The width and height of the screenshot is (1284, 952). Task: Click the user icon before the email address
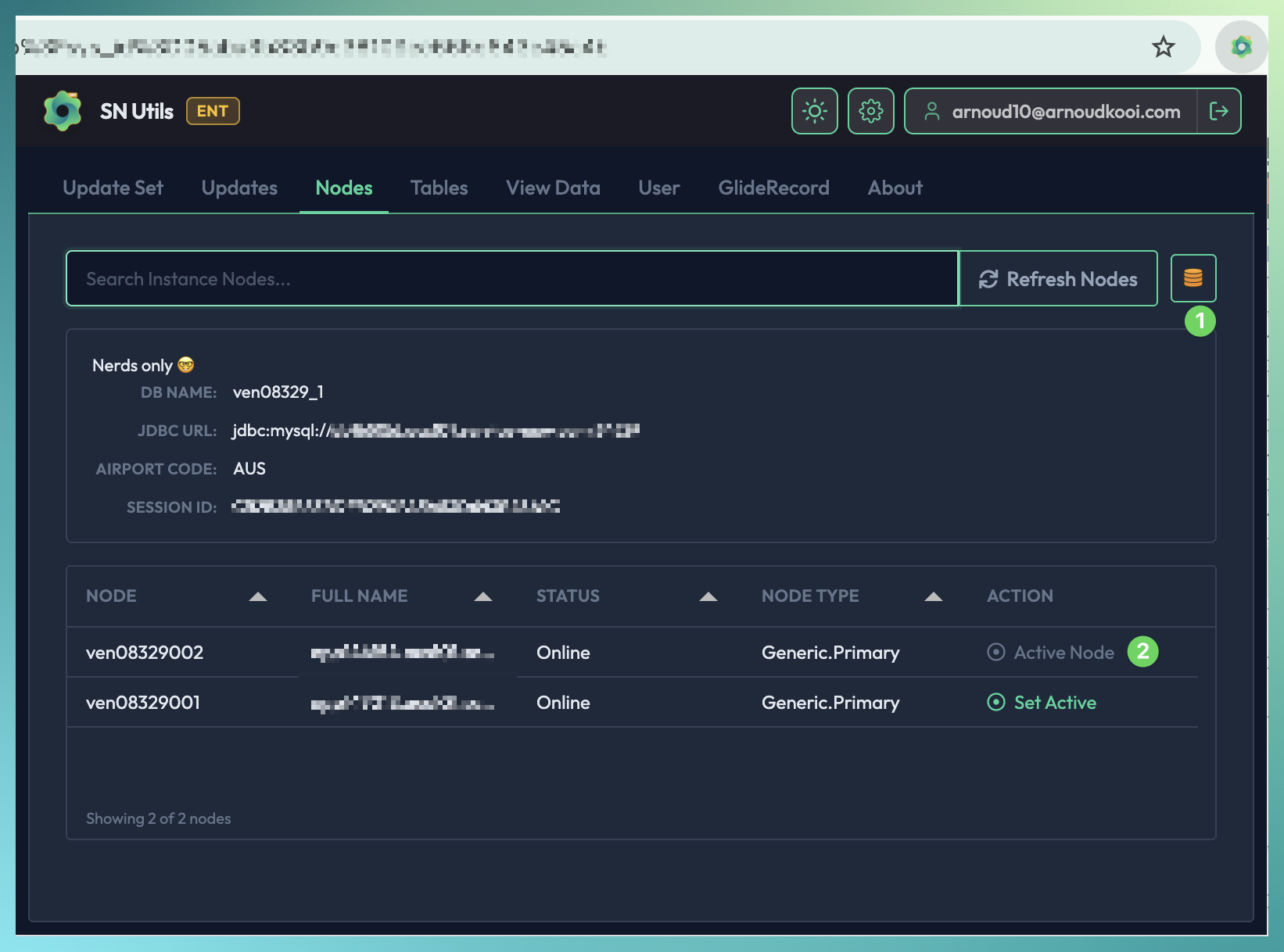pos(932,111)
